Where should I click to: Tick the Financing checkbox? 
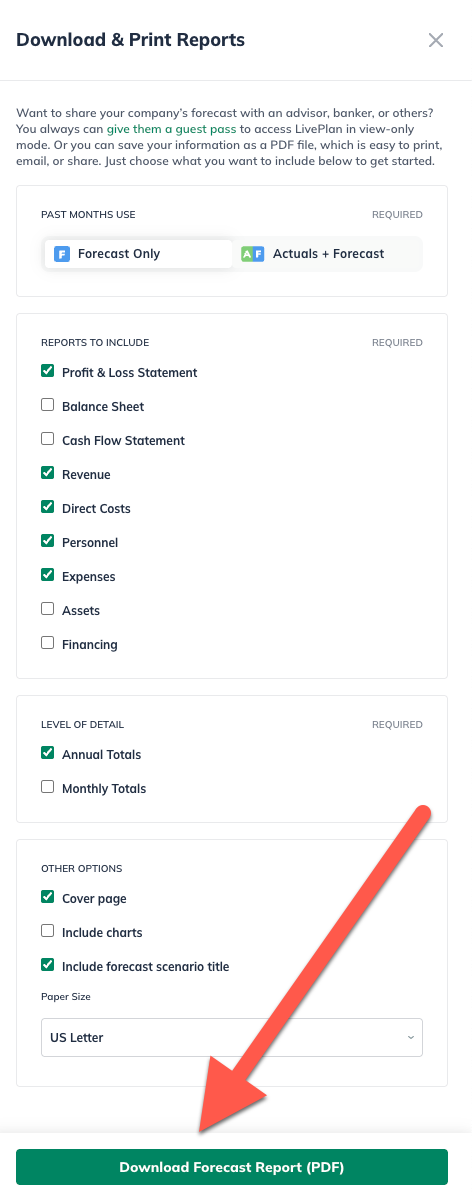click(x=47, y=643)
